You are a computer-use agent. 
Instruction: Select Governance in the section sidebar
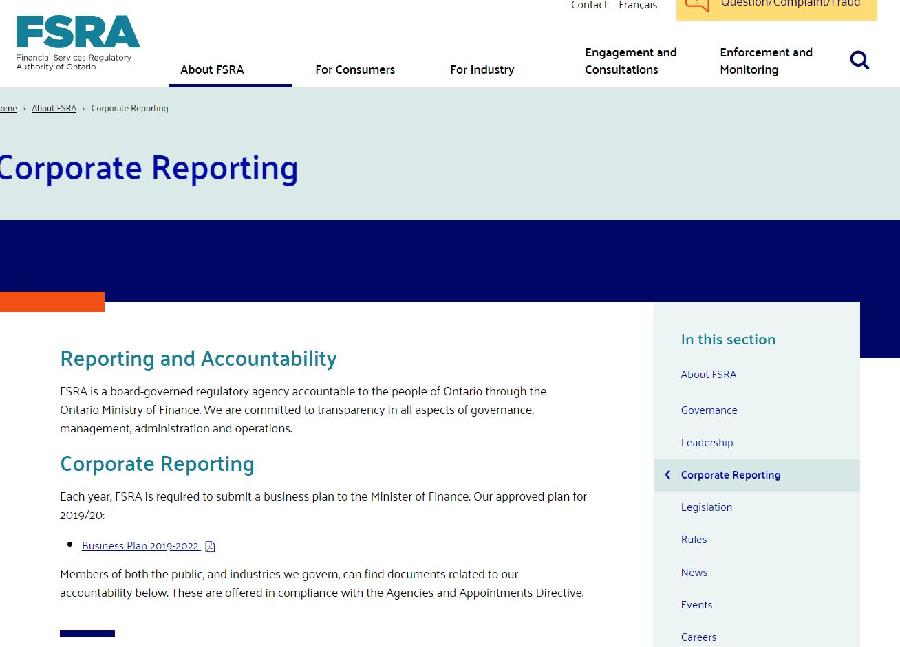pyautogui.click(x=709, y=410)
